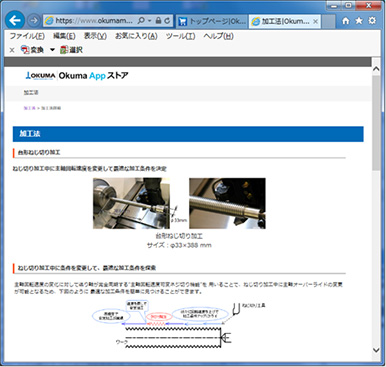
Task: Click the refresh icon in address bar
Action: click(167, 21)
